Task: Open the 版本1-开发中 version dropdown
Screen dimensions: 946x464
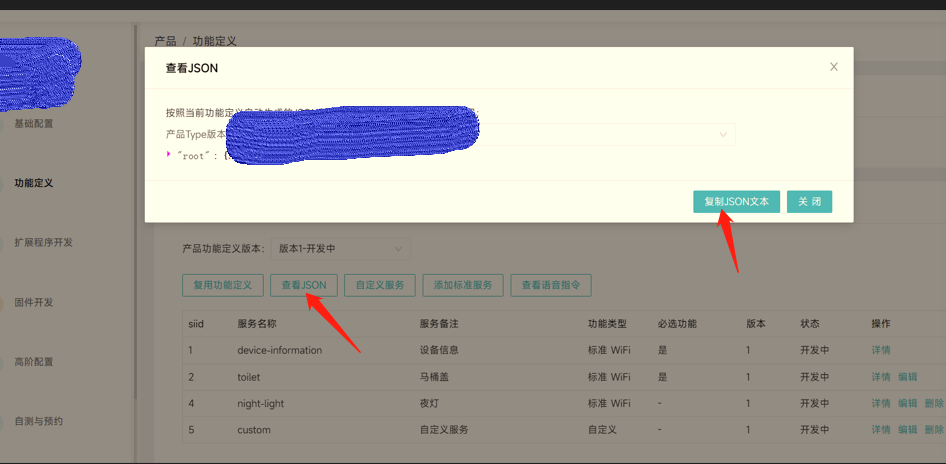Action: point(340,248)
